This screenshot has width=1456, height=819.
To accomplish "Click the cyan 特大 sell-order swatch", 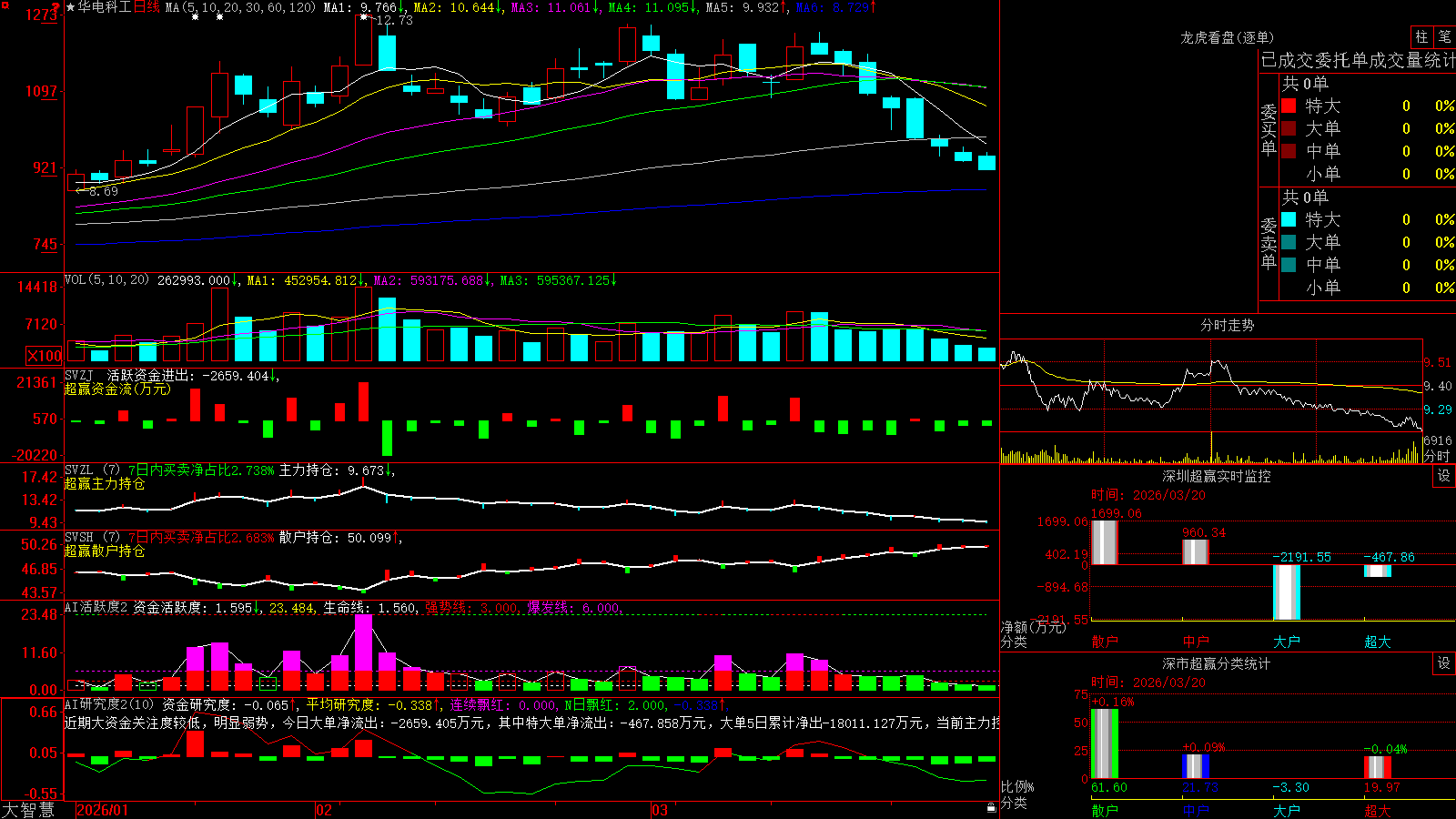I will (1289, 219).
